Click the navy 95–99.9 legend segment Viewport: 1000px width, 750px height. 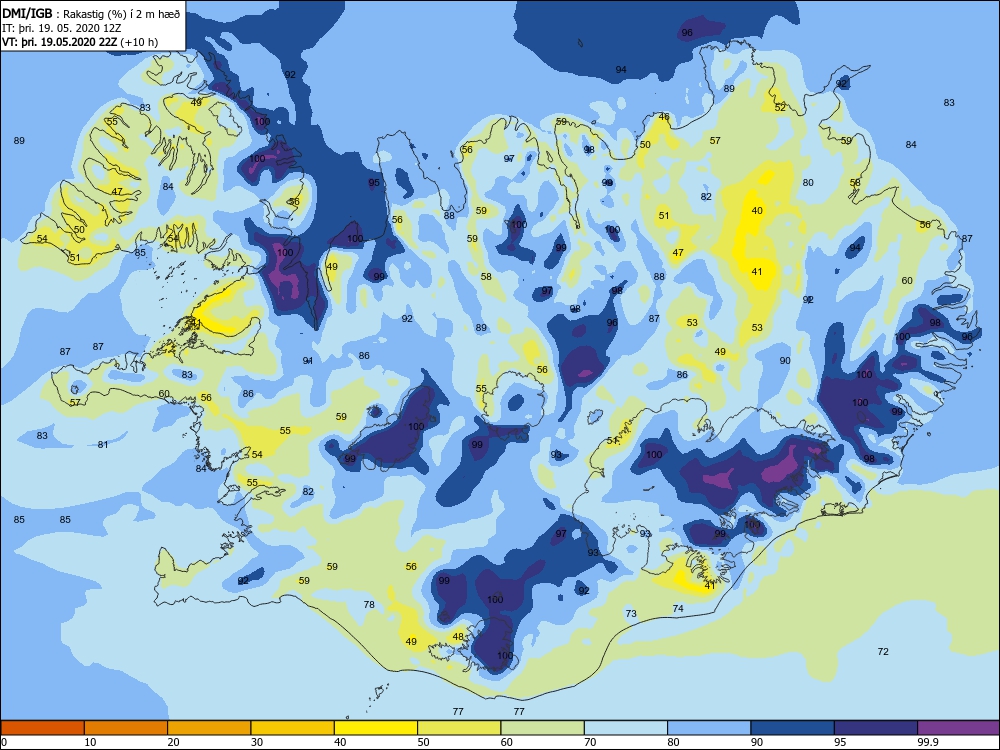pyautogui.click(x=876, y=728)
